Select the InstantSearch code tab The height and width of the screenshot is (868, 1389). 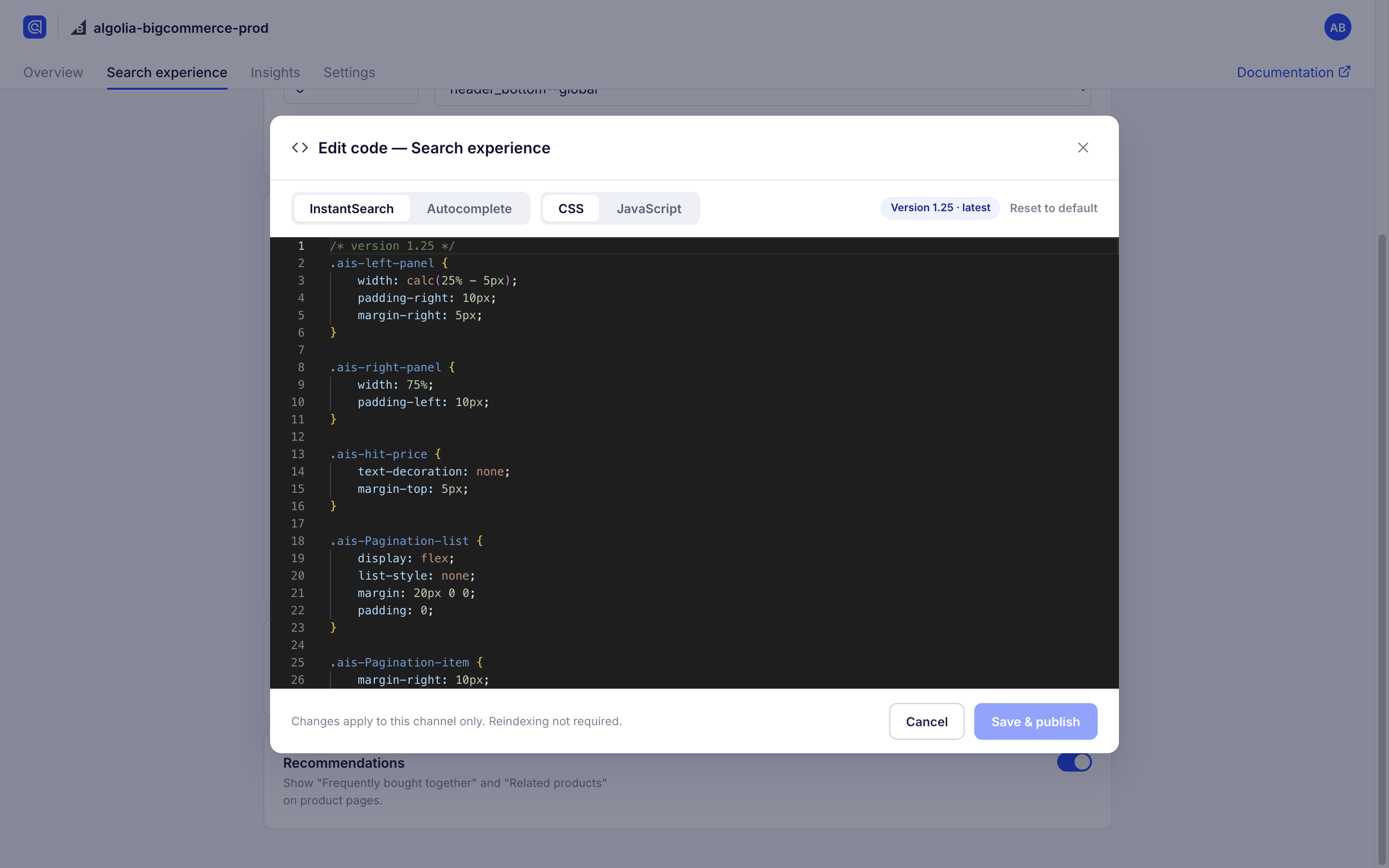[x=351, y=208]
